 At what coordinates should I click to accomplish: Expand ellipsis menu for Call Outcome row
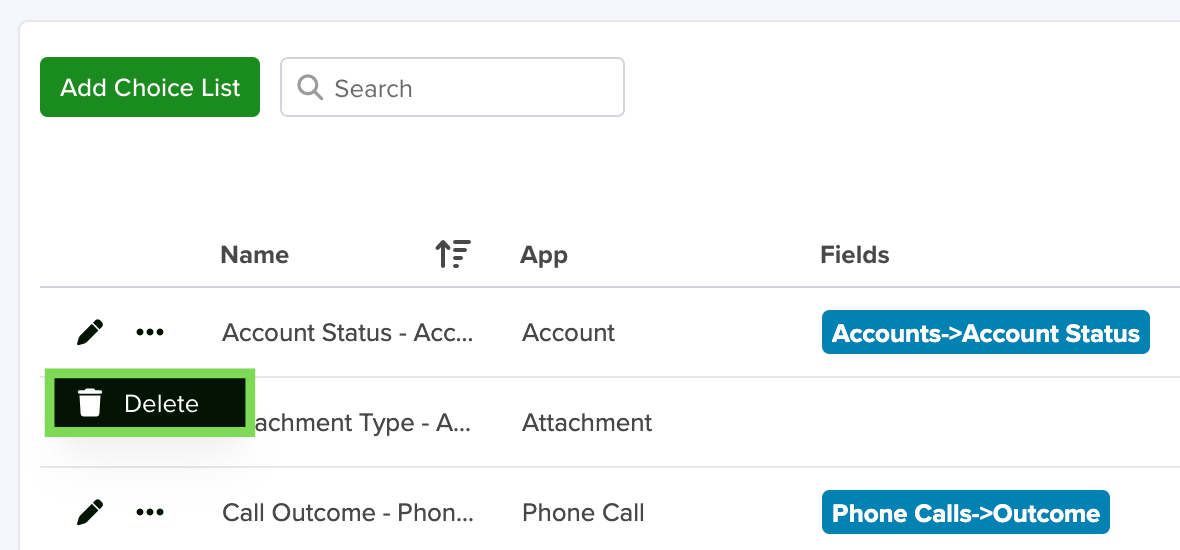pos(150,512)
